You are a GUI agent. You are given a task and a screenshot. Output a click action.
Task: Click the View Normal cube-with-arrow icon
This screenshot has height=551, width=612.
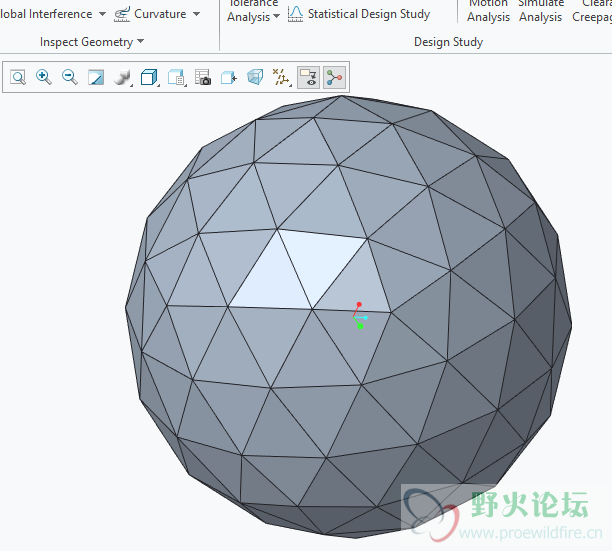pyautogui.click(x=229, y=77)
